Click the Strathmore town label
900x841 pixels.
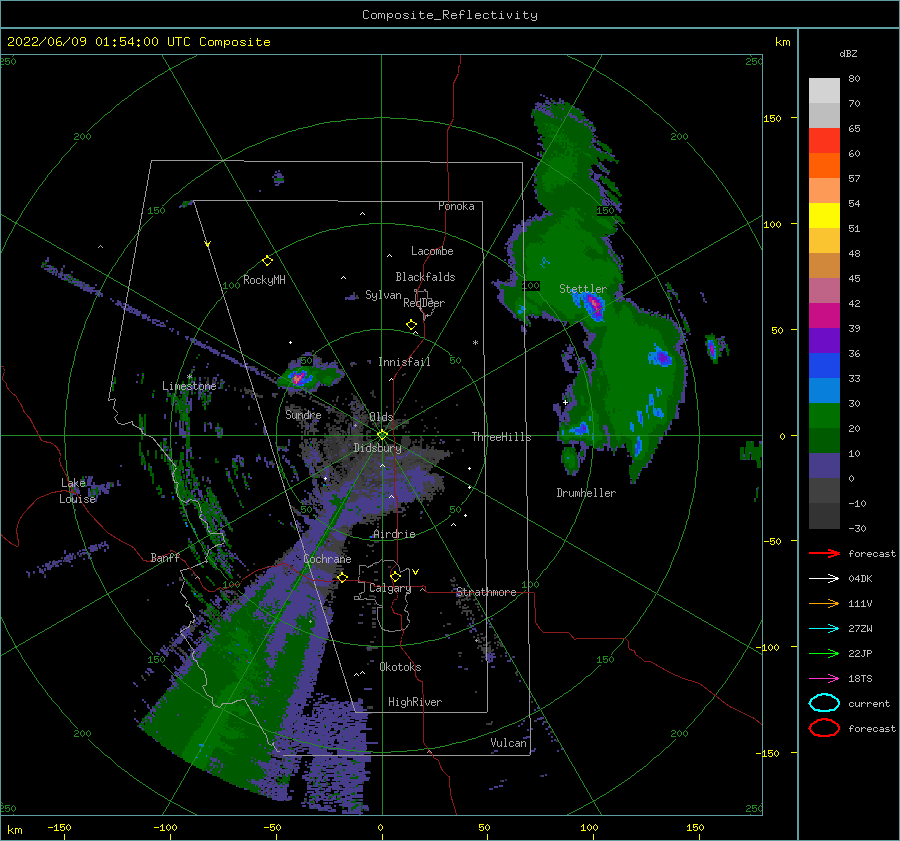coord(486,592)
